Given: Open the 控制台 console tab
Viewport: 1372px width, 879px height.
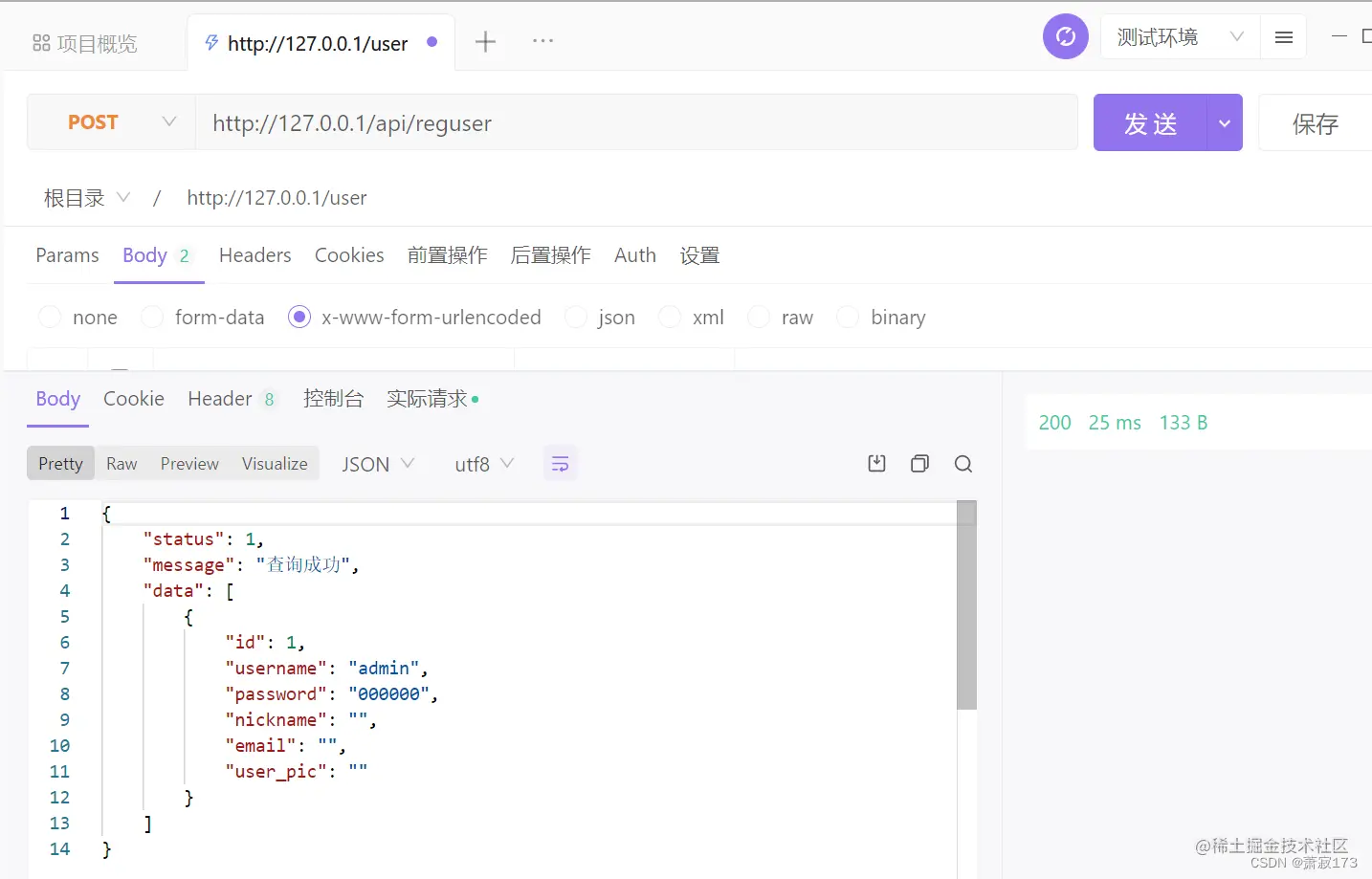Looking at the screenshot, I should (x=334, y=399).
